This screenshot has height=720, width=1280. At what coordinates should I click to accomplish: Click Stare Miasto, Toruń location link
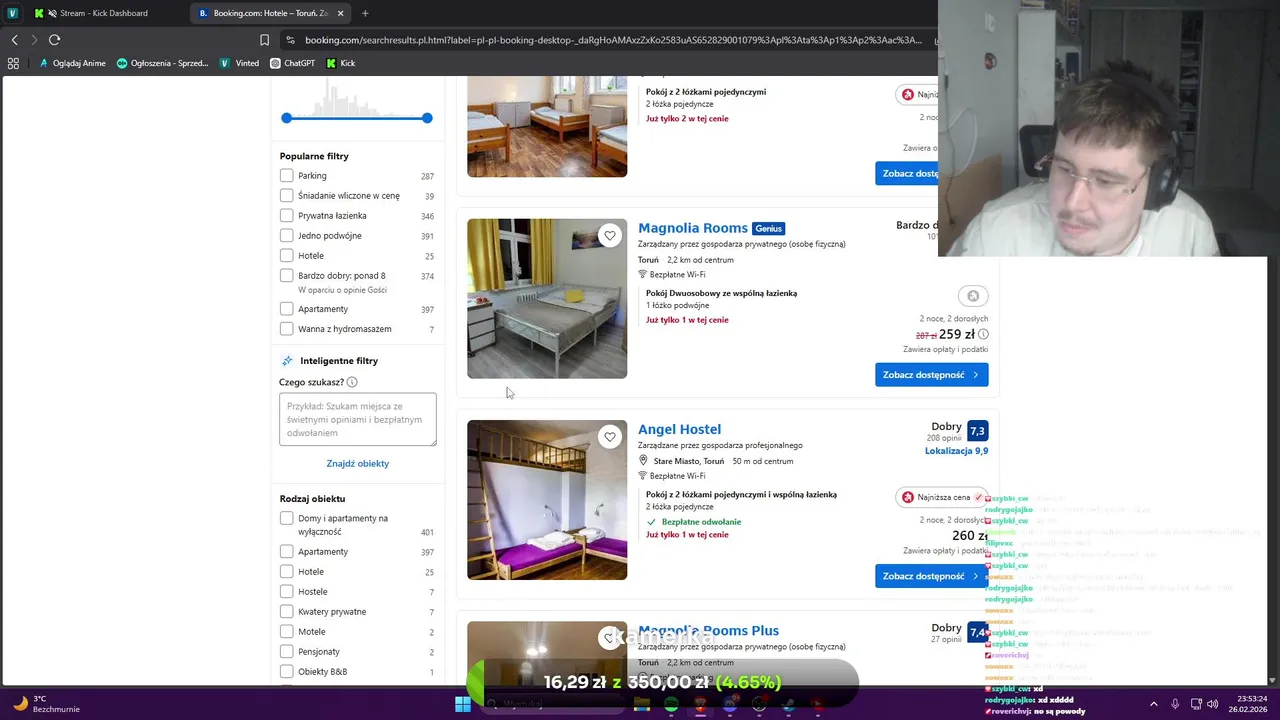click(688, 461)
